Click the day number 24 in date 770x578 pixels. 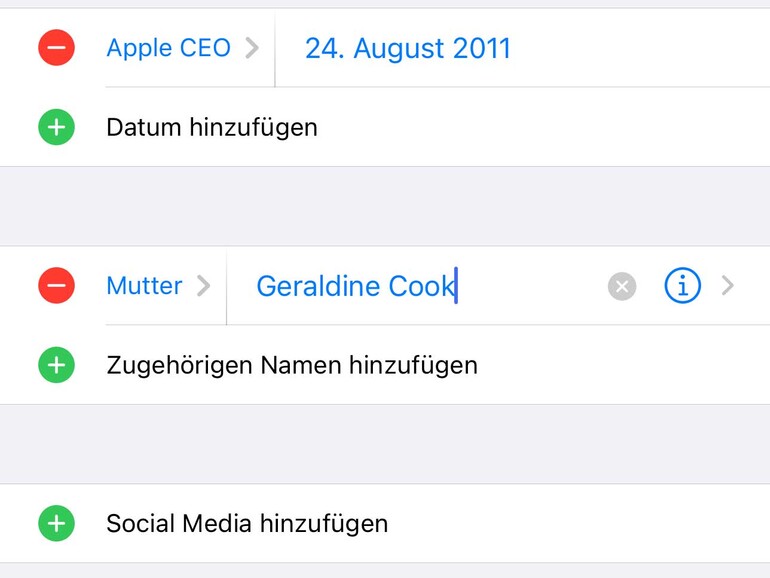coord(320,48)
